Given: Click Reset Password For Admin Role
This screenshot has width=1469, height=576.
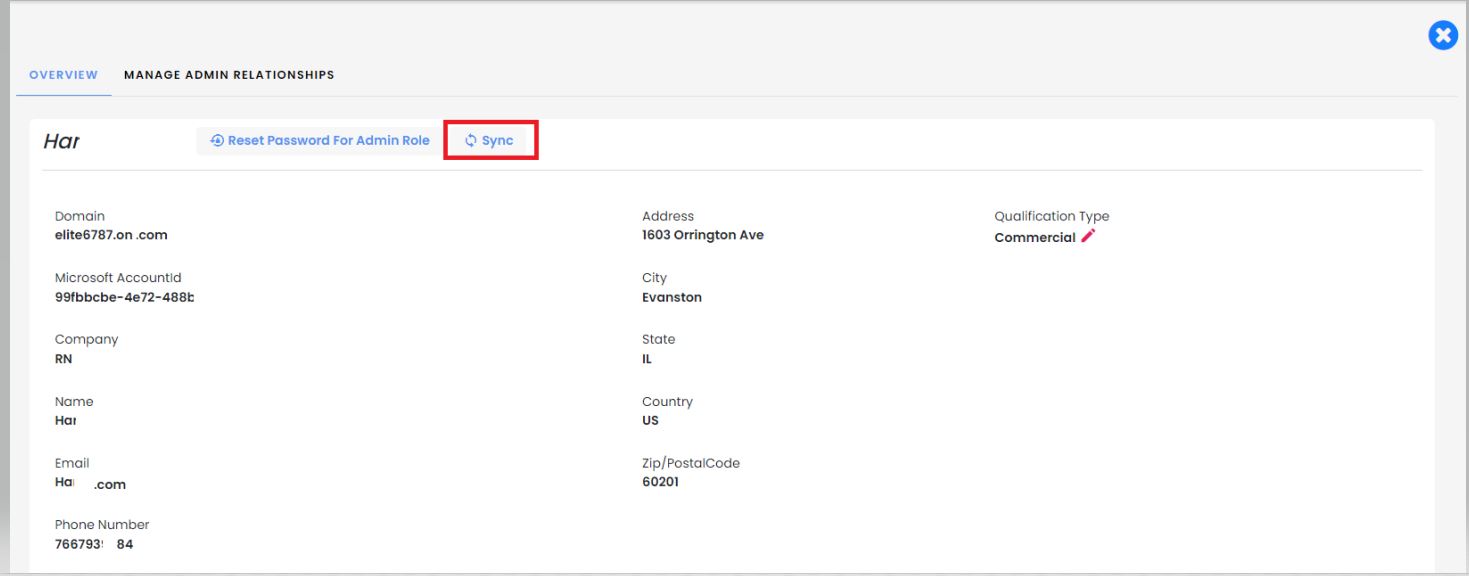Looking at the screenshot, I should (320, 141).
